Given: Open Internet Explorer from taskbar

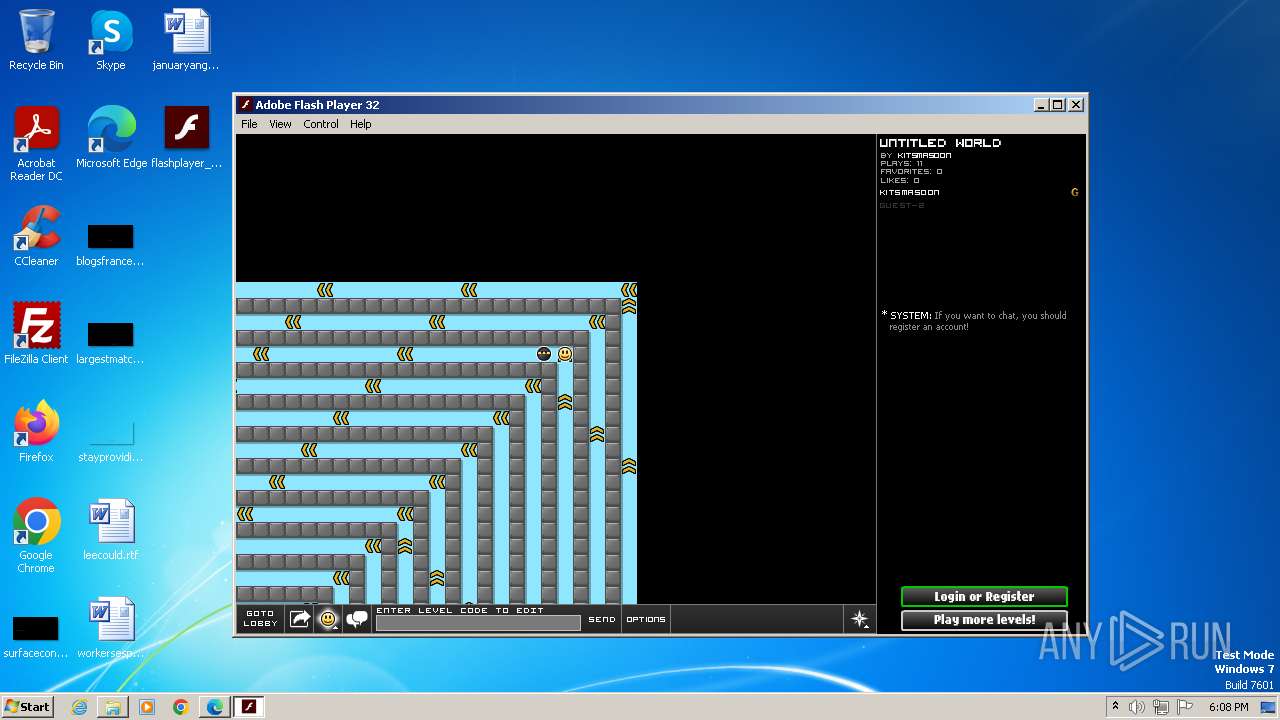Looking at the screenshot, I should (x=80, y=707).
